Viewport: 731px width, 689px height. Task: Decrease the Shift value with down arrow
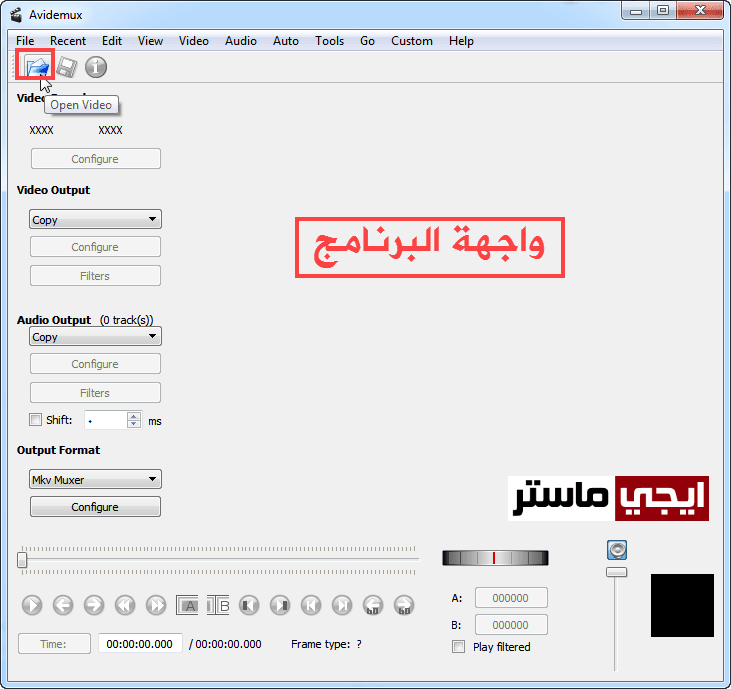[134, 424]
